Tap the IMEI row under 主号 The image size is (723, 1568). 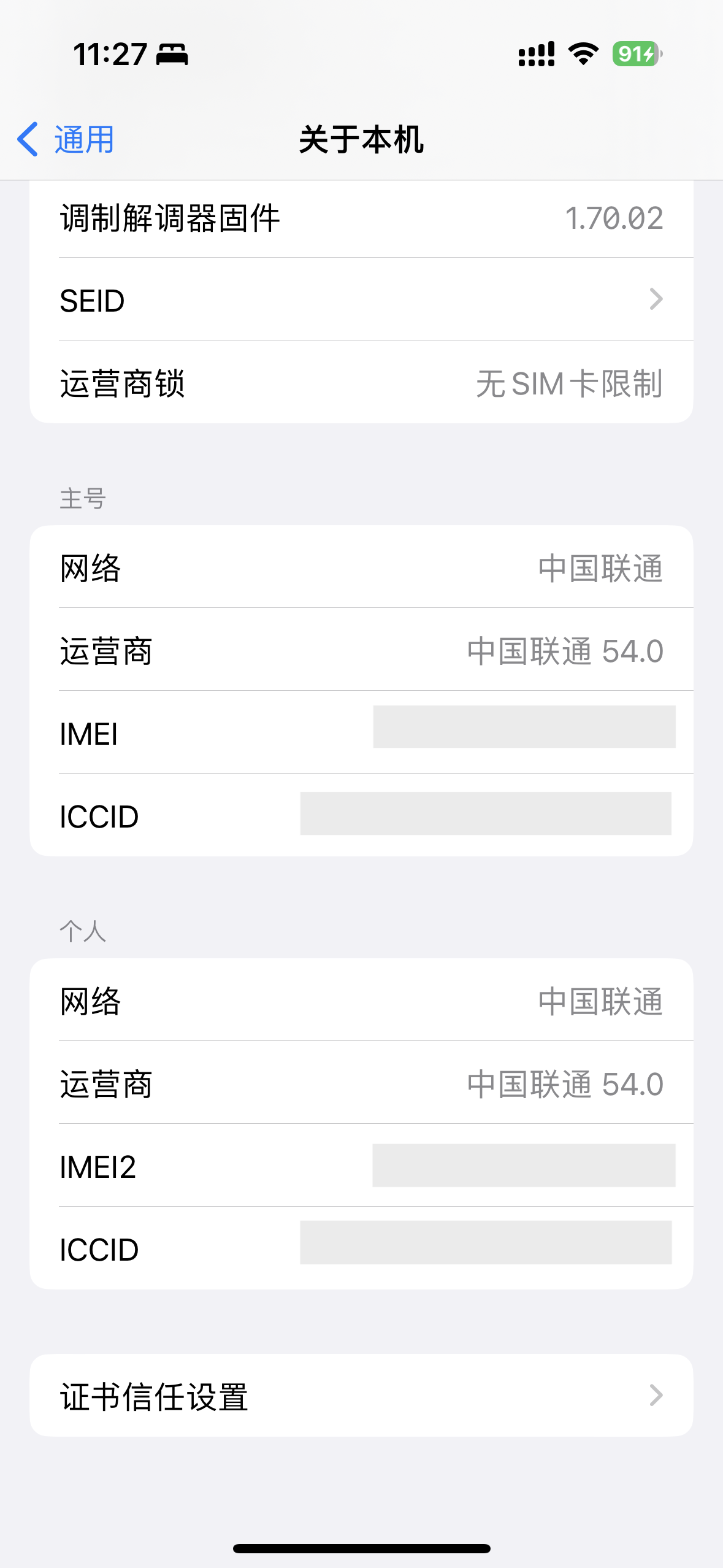point(361,733)
